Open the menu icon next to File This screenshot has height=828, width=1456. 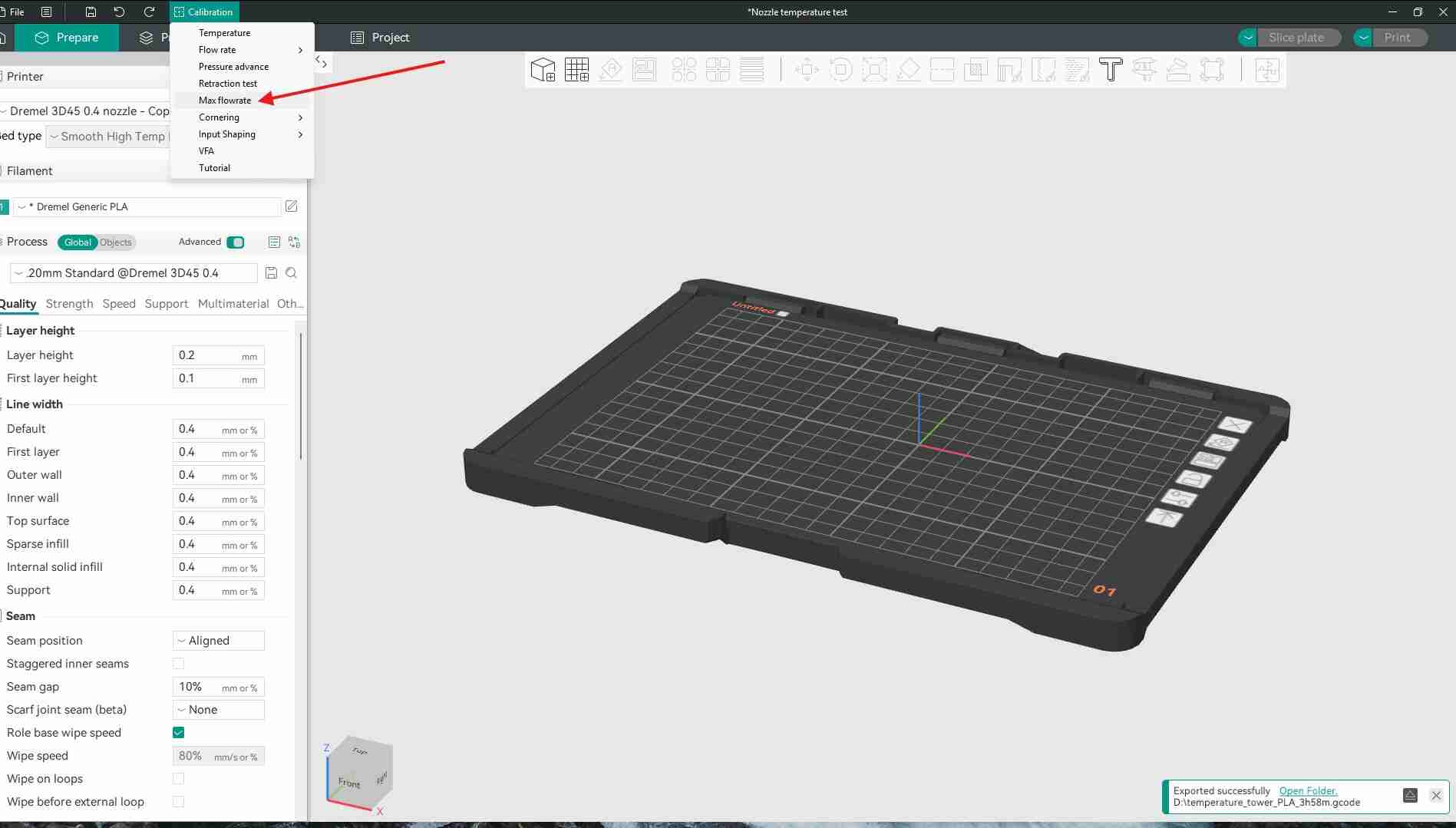point(47,12)
